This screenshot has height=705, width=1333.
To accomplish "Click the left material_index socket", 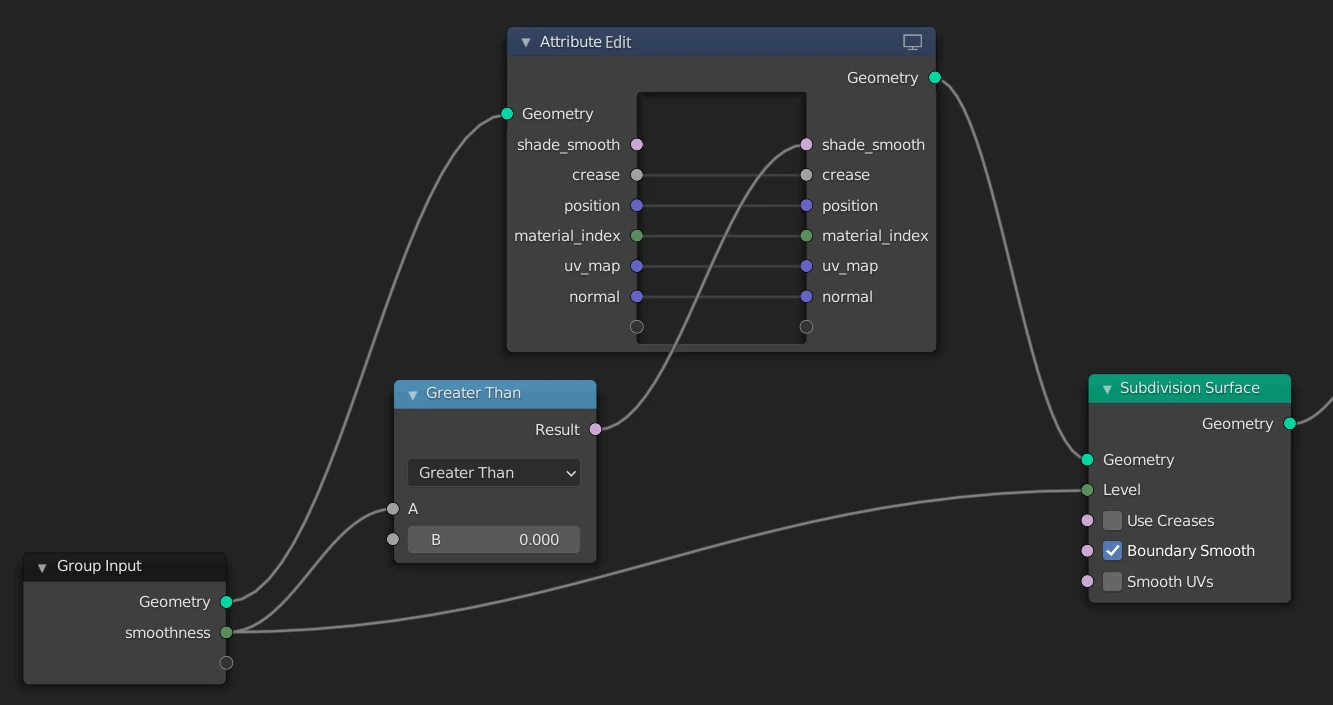I will (x=637, y=236).
